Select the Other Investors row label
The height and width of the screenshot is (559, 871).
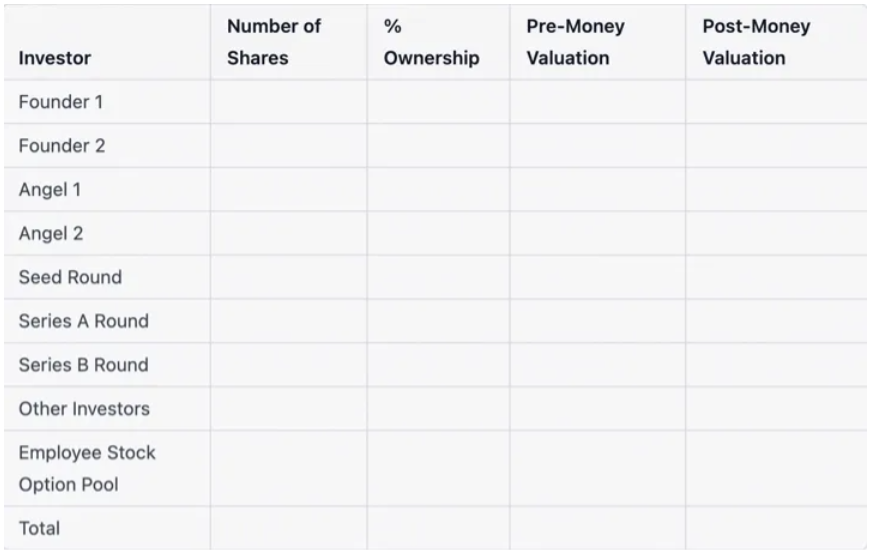point(84,409)
